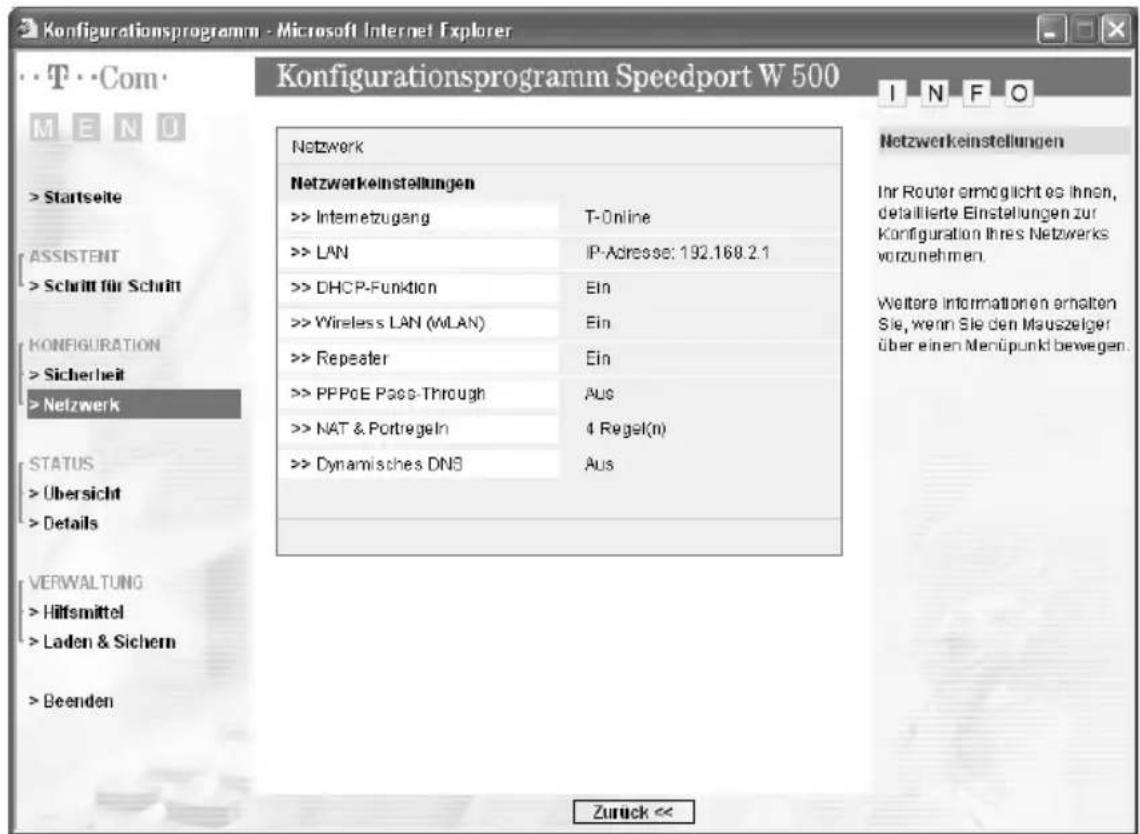Open the Details status page
1140x834 pixels.
63,523
